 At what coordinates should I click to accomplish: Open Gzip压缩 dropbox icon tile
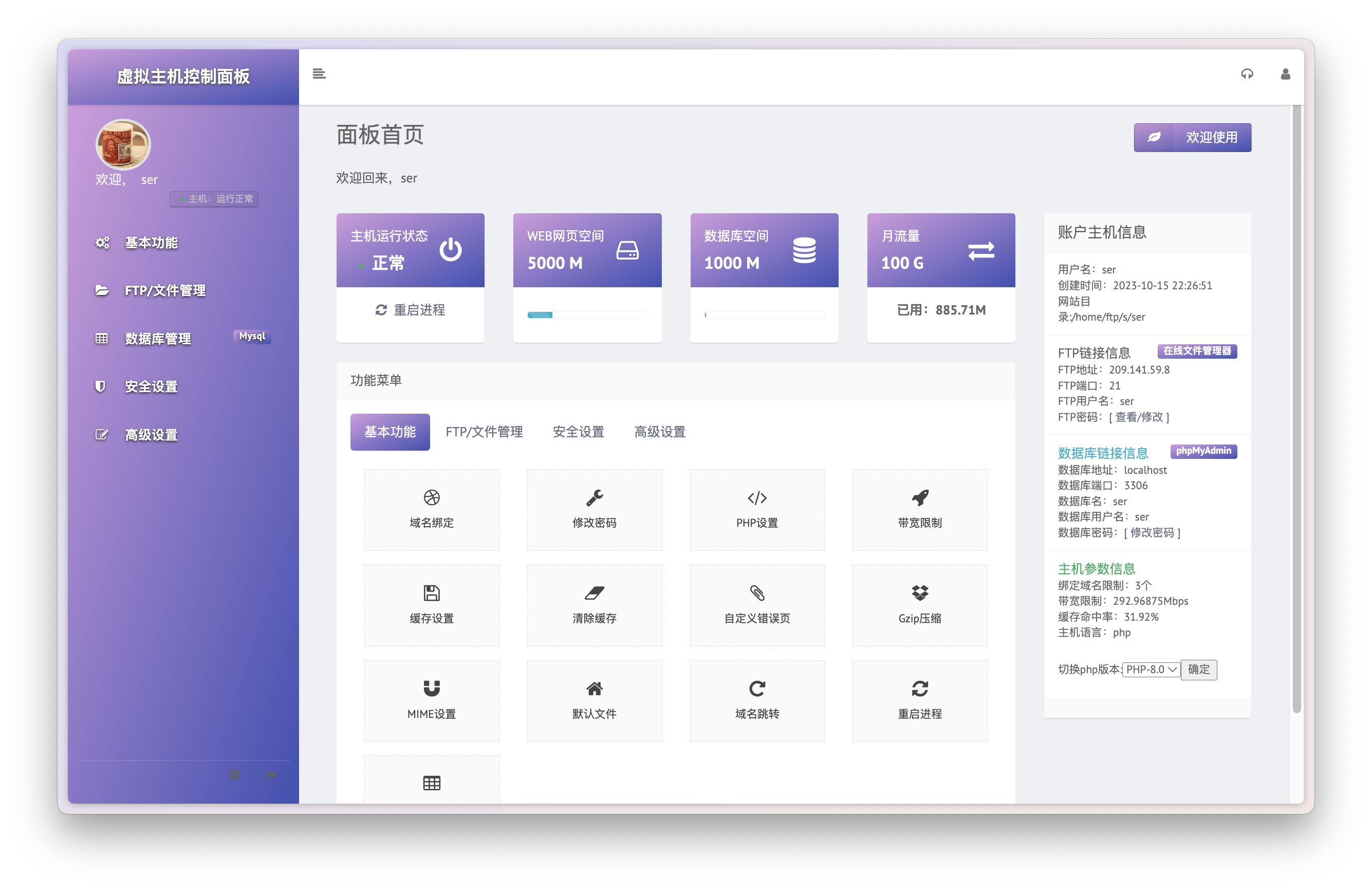[919, 605]
